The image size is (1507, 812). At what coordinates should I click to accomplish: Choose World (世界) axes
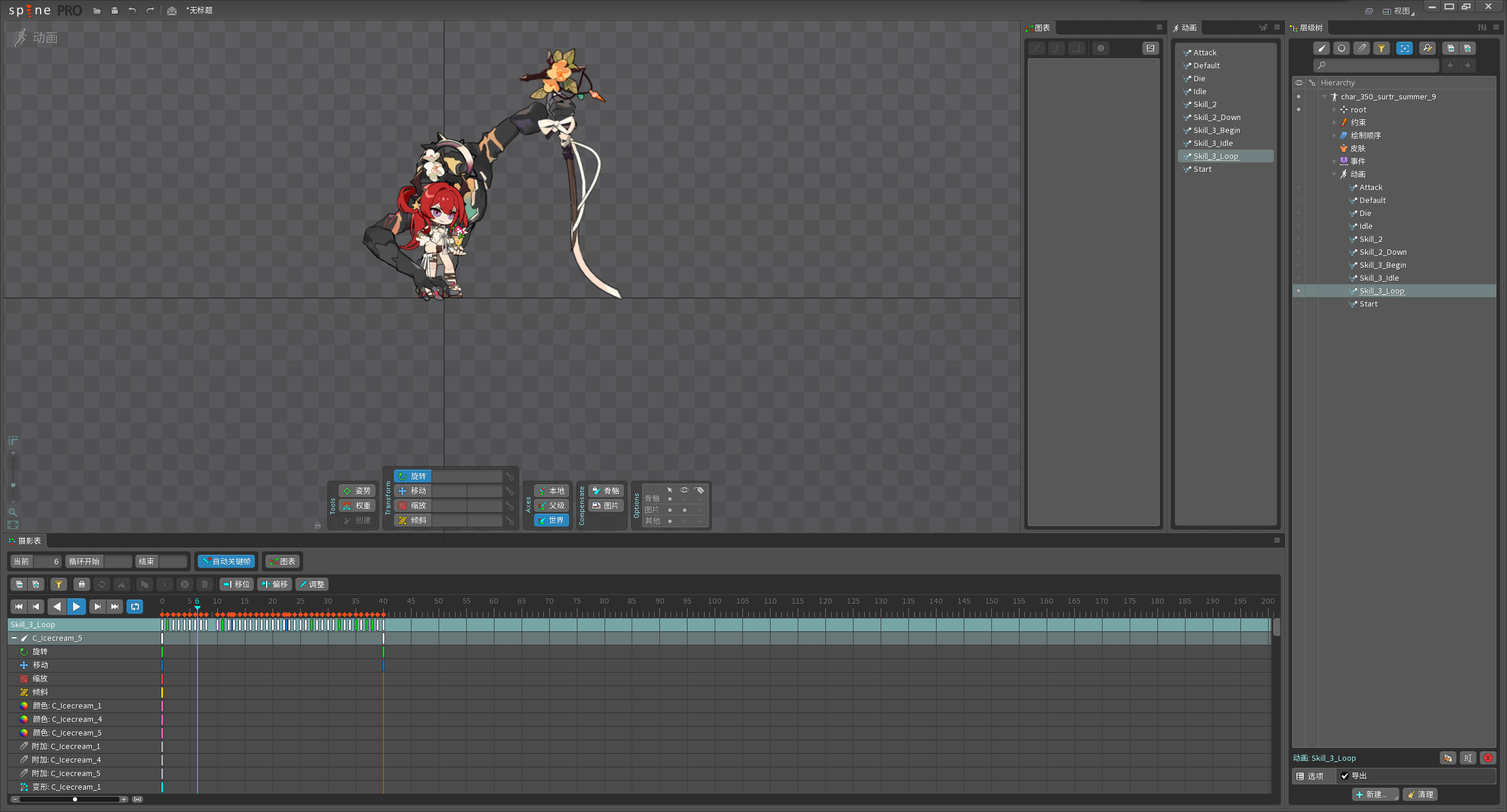click(x=552, y=520)
